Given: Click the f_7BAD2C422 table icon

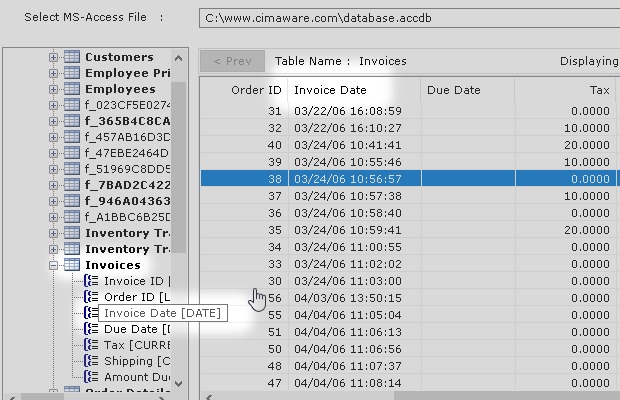Looking at the screenshot, I should (x=72, y=185).
